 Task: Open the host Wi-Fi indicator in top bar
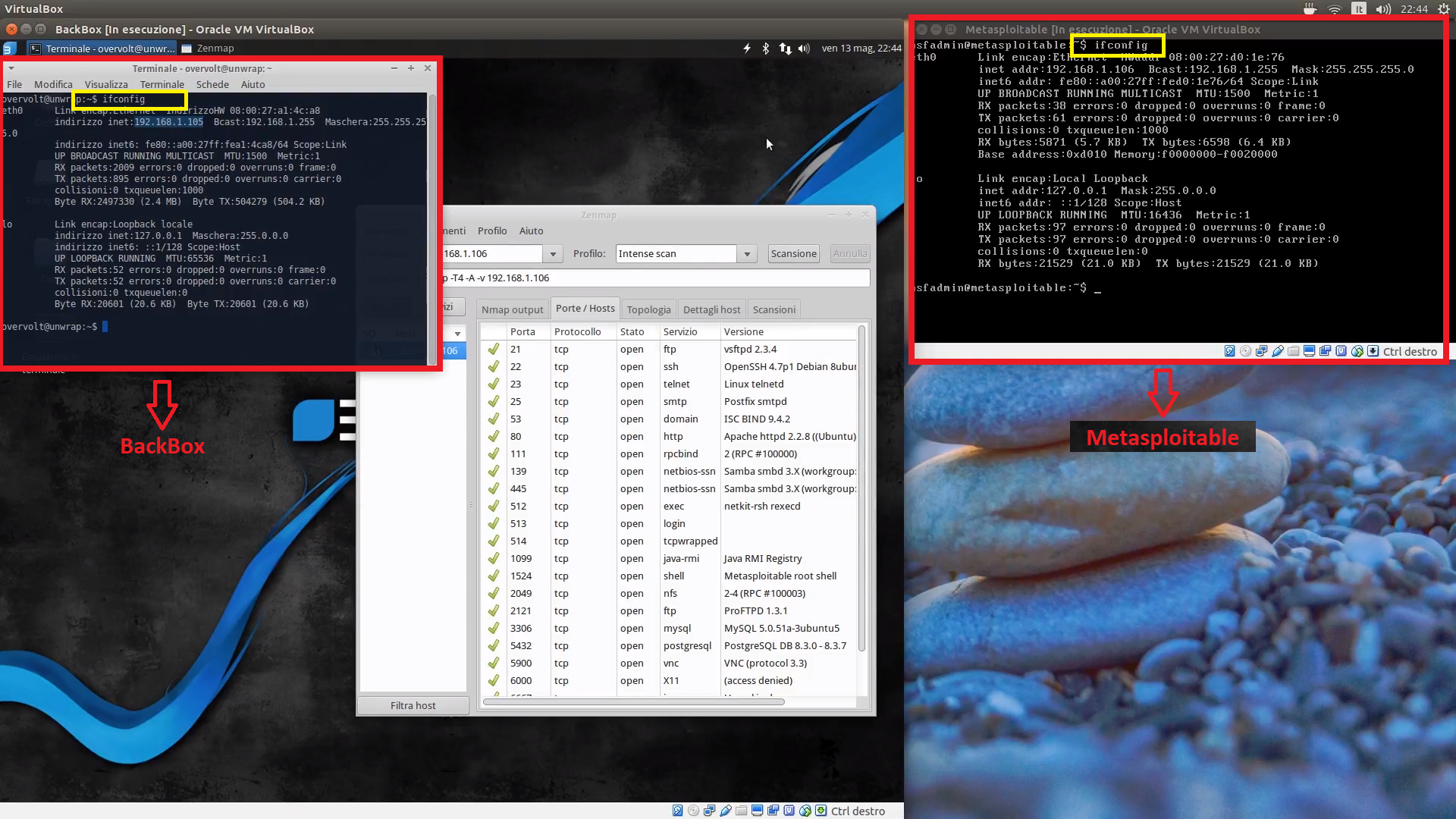click(x=1335, y=9)
